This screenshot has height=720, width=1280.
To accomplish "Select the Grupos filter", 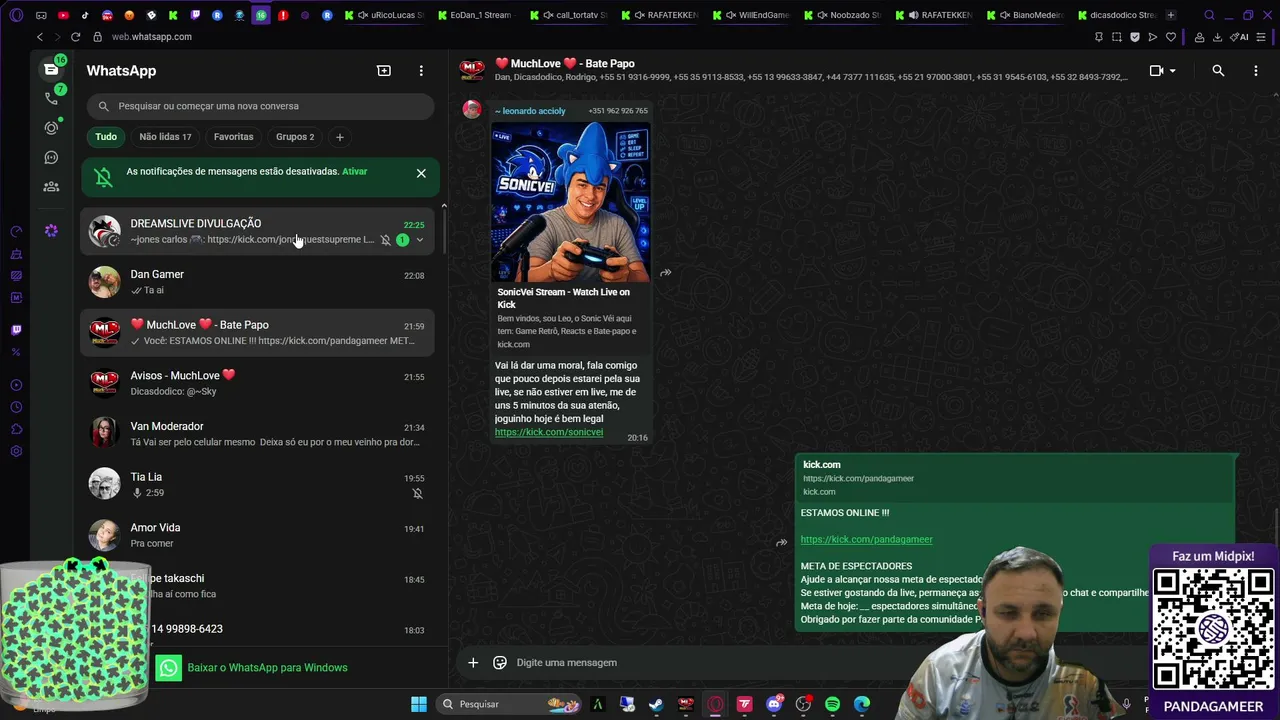I will tap(295, 137).
